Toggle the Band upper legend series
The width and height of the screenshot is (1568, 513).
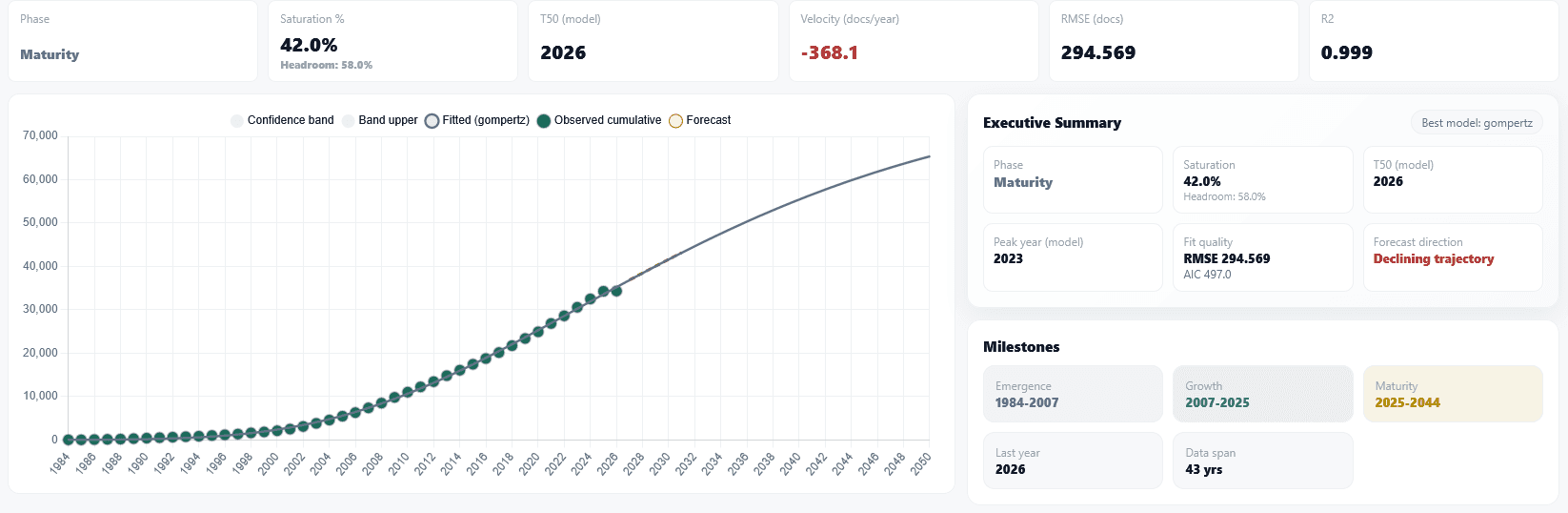[380, 120]
